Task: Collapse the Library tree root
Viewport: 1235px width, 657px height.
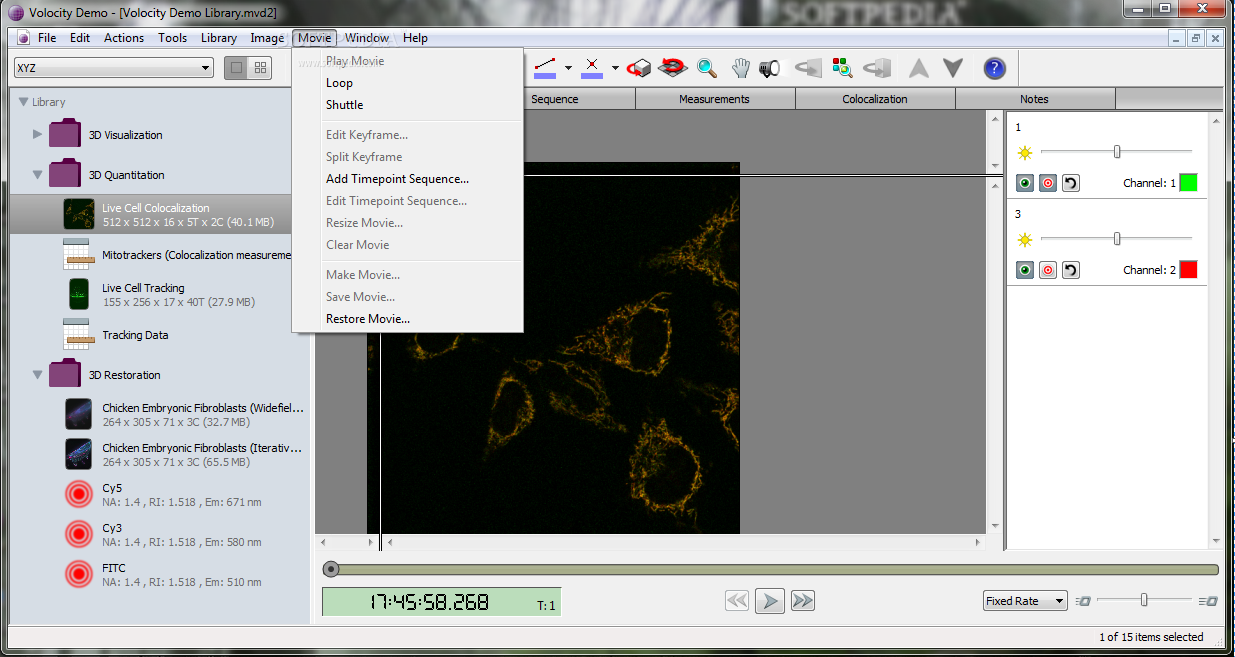Action: (x=23, y=102)
